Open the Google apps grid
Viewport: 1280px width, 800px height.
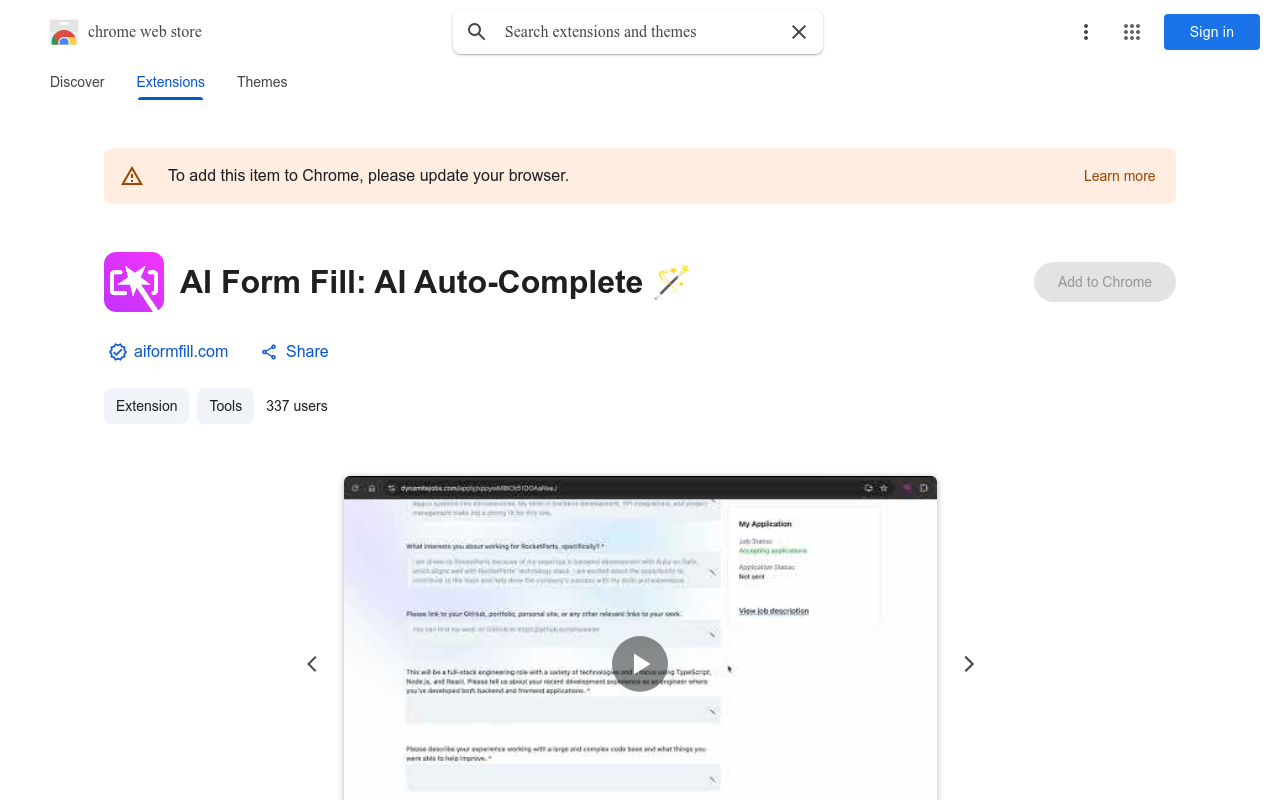point(1132,32)
